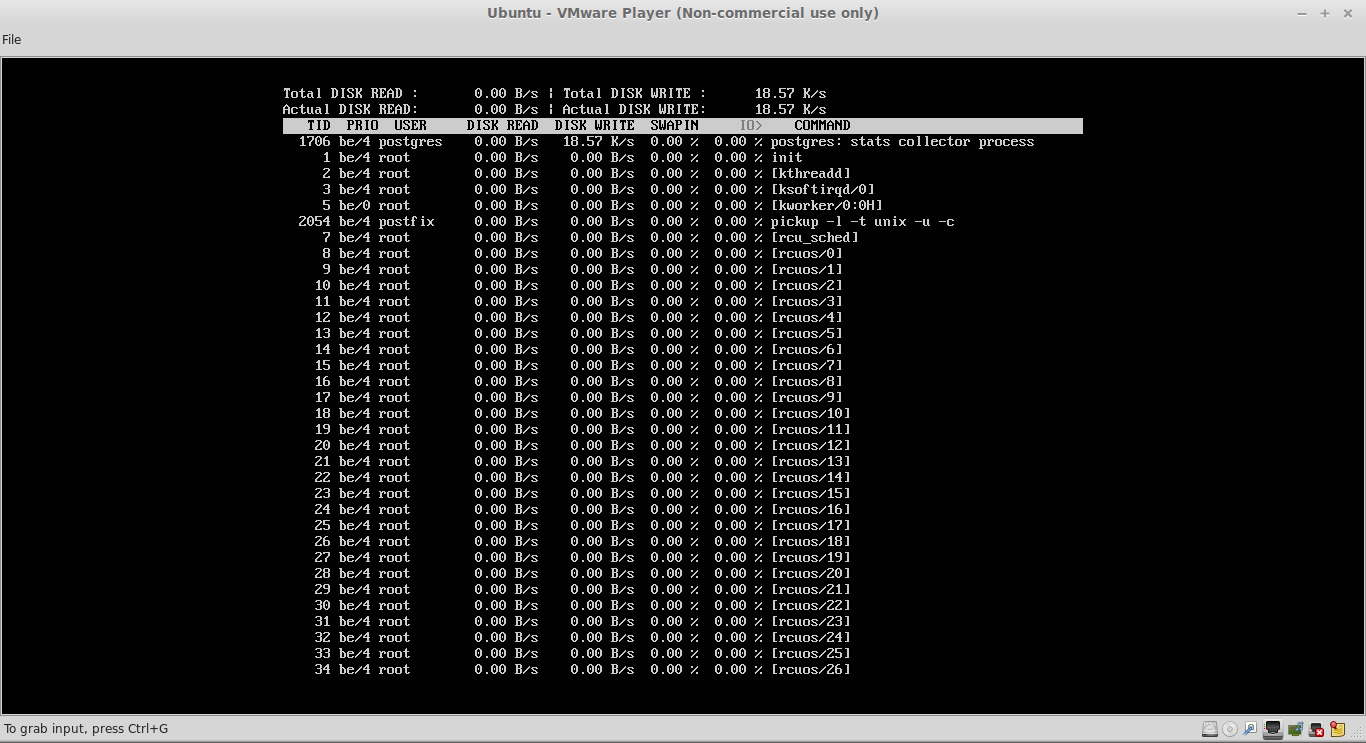Close the VMware Player window
Image resolution: width=1366 pixels, height=743 pixels.
[x=1349, y=13]
